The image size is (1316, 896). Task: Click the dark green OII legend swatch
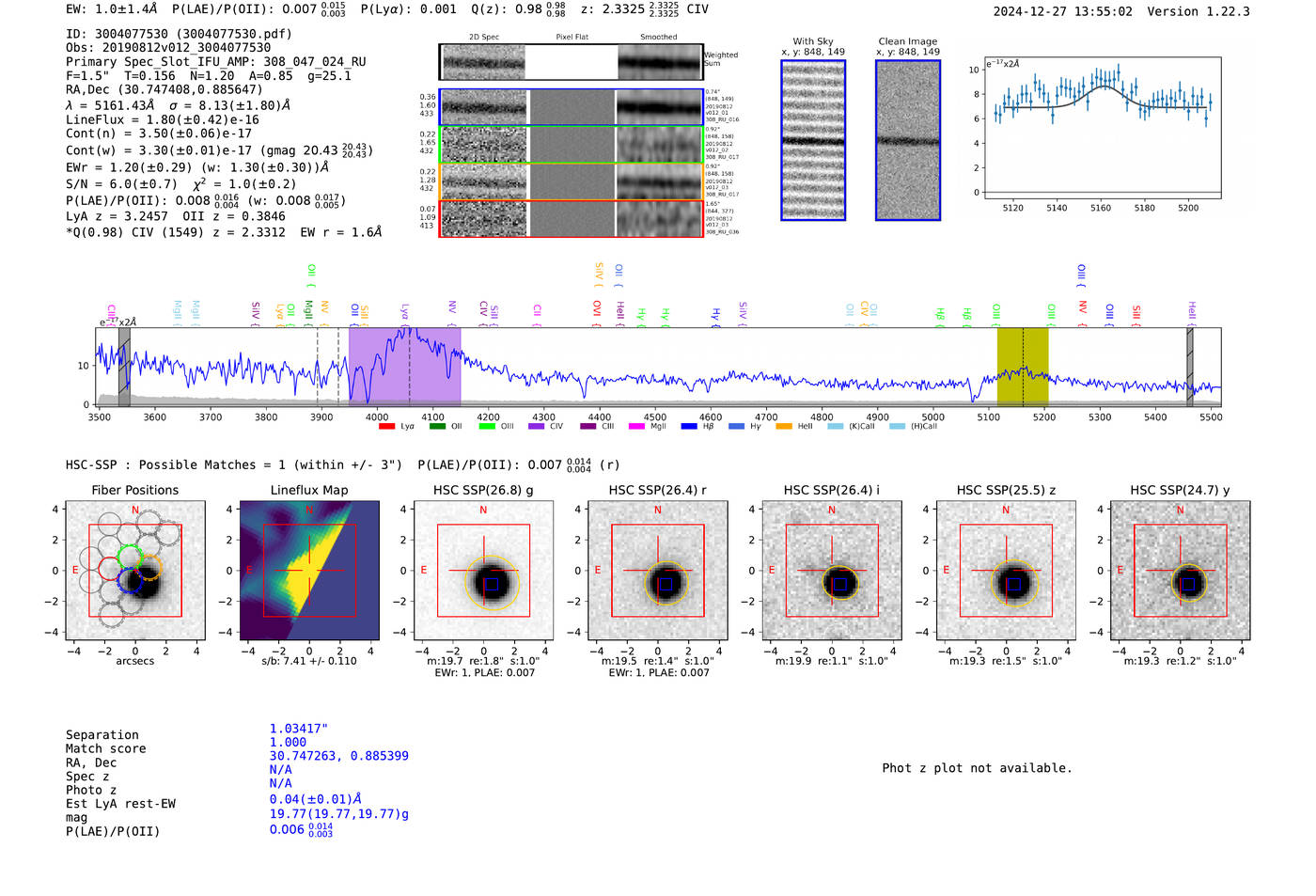click(x=437, y=427)
